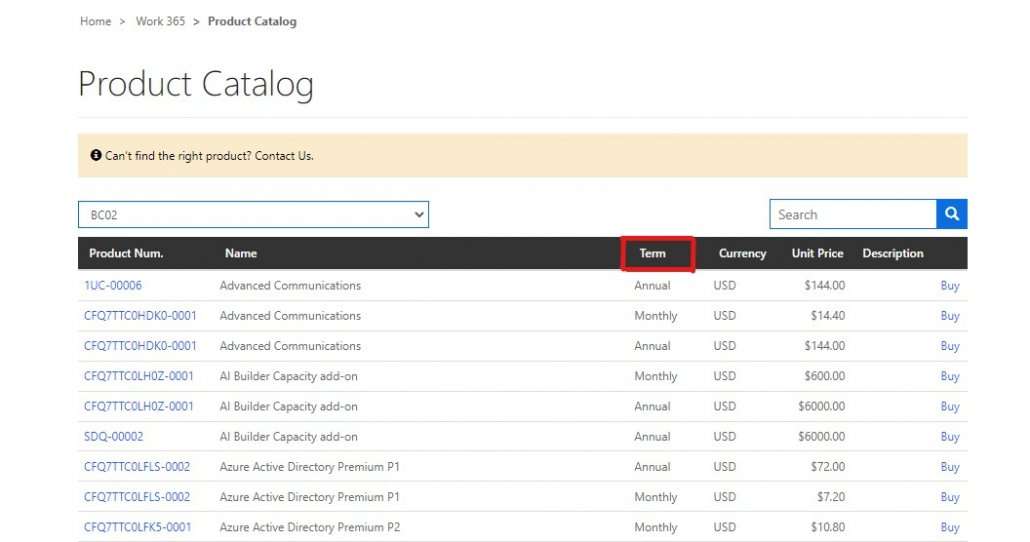
Task: Buy Advanced Communications Monthly at $14.40
Action: pos(950,316)
